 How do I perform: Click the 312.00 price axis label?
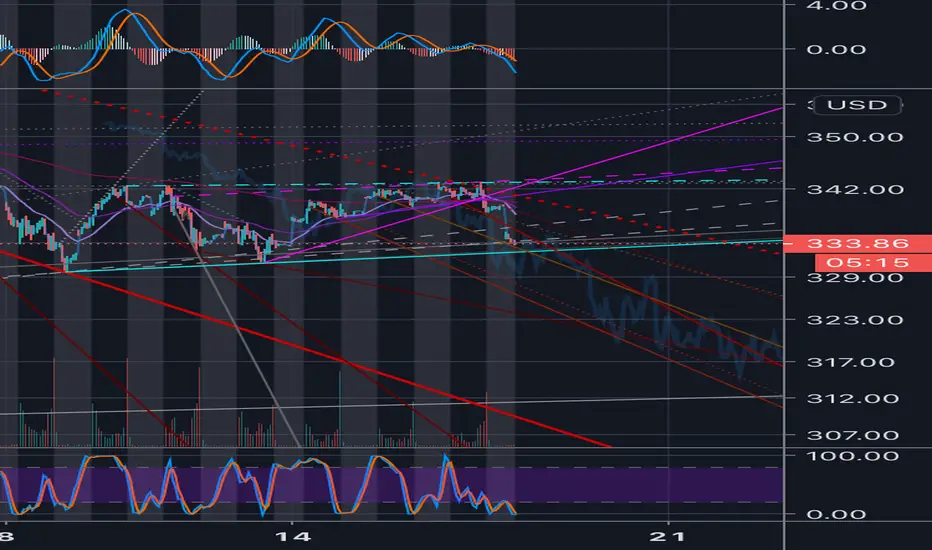click(x=853, y=398)
